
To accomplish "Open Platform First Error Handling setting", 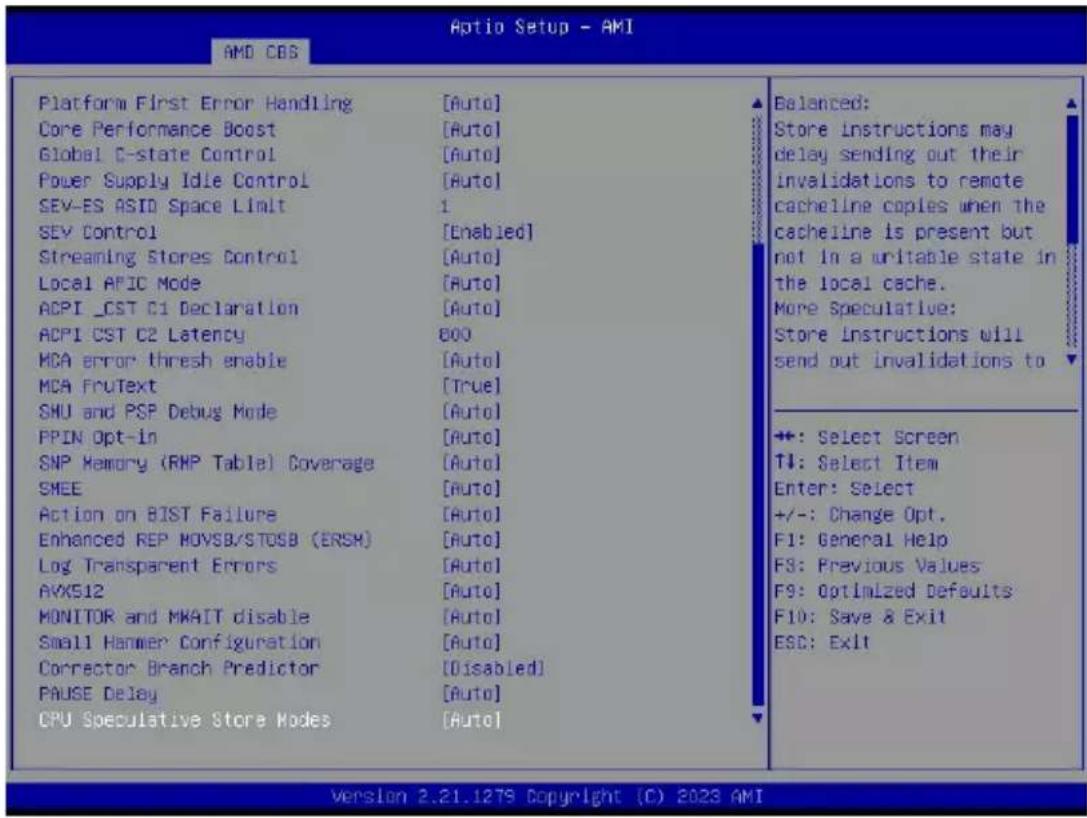I will (195, 104).
